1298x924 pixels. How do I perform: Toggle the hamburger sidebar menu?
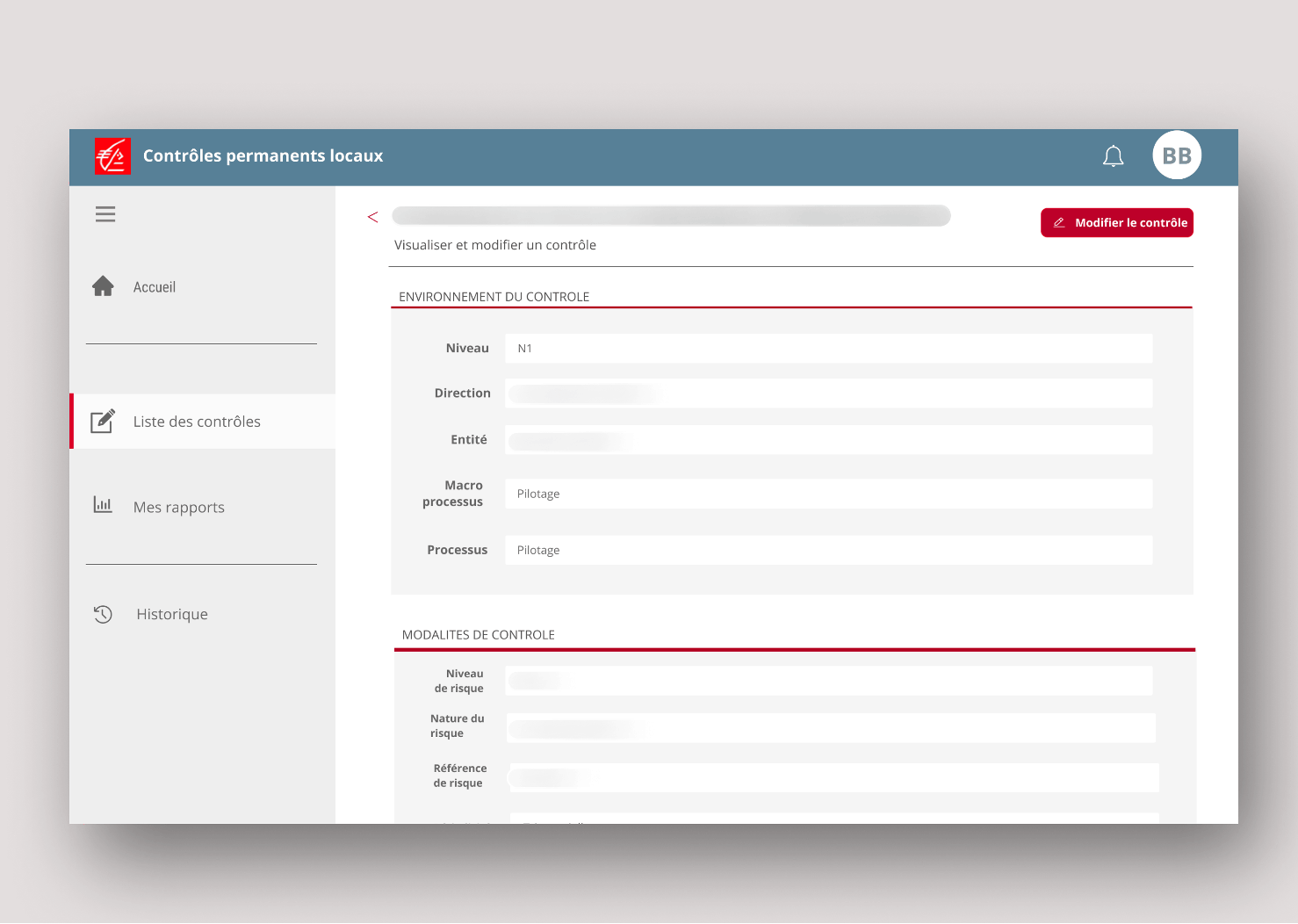pyautogui.click(x=105, y=214)
